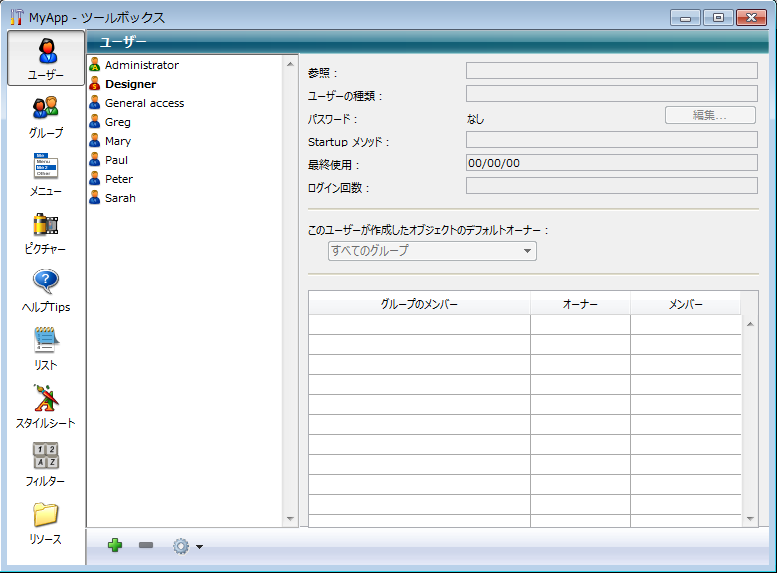Click the minus delete user icon
This screenshot has height=573, width=777.
click(146, 546)
